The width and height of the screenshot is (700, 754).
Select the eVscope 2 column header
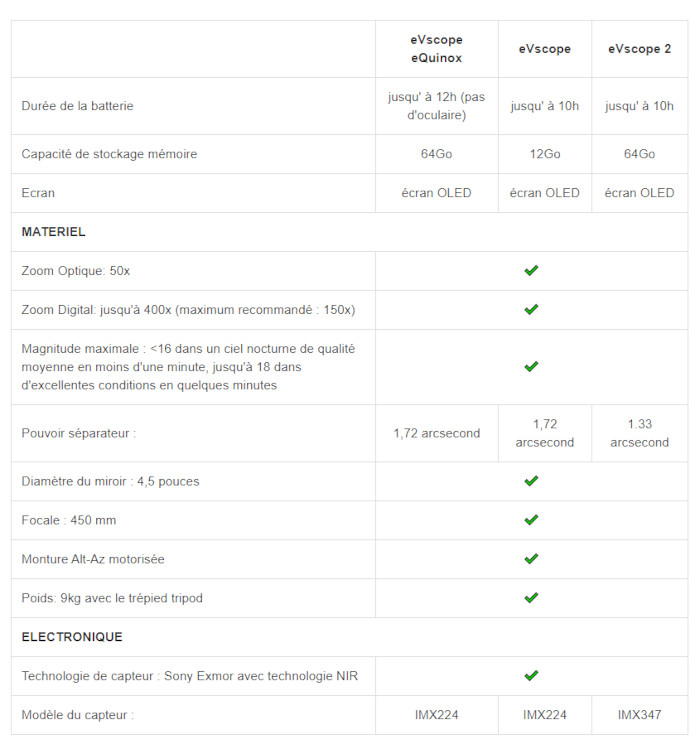coord(639,49)
